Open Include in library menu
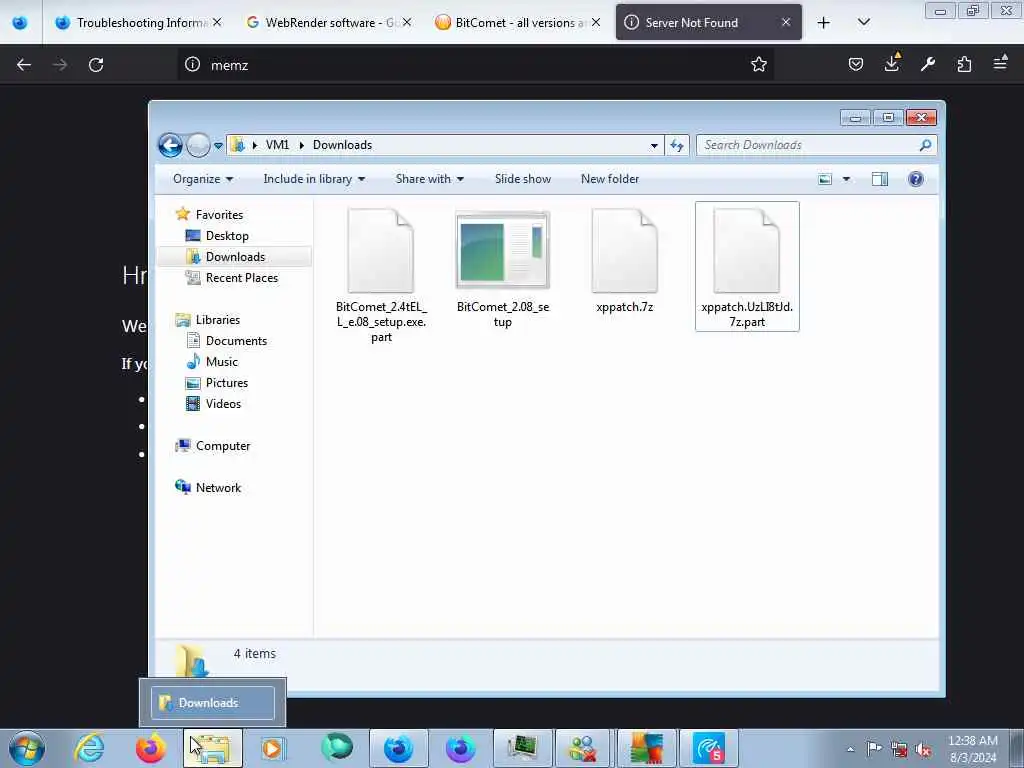This screenshot has height=768, width=1024. tap(314, 179)
